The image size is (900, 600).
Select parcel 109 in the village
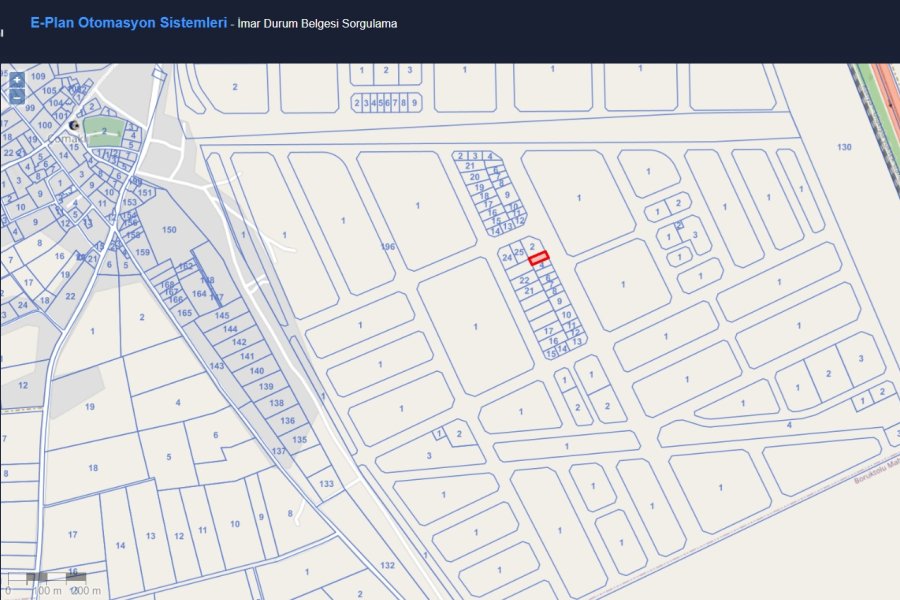38,77
